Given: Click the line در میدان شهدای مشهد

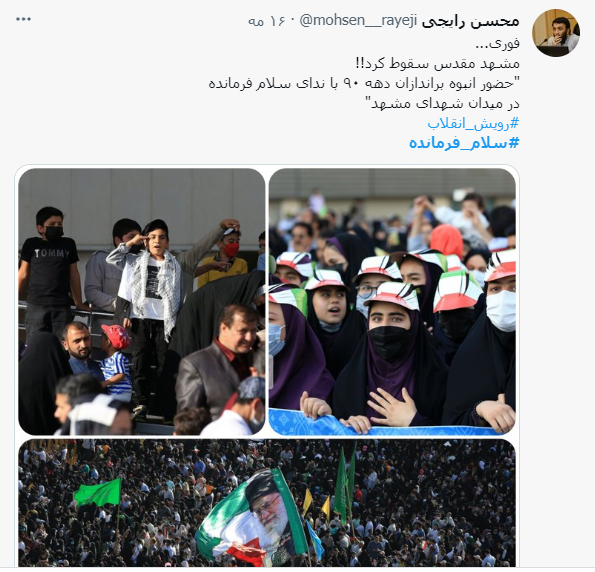Looking at the screenshot, I should 442,103.
